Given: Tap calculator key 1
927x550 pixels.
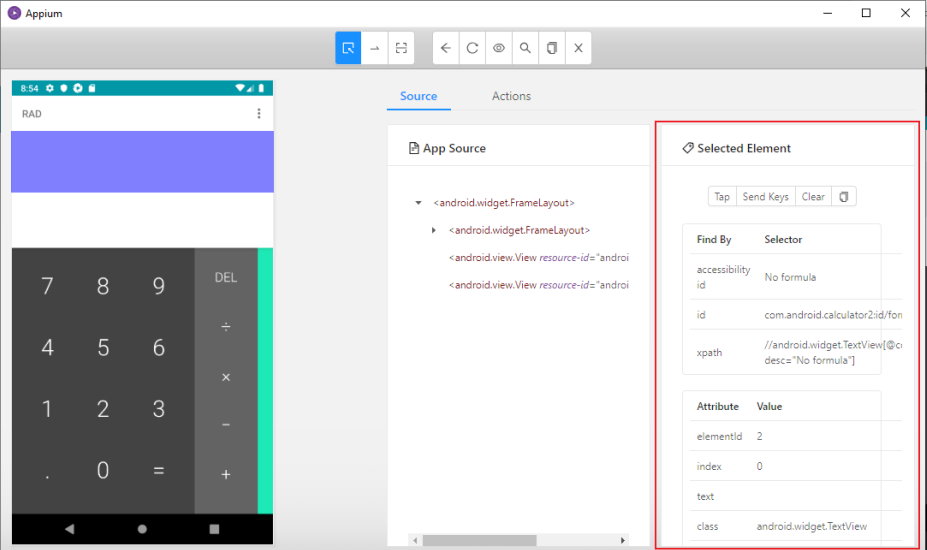Looking at the screenshot, I should click(x=47, y=409).
